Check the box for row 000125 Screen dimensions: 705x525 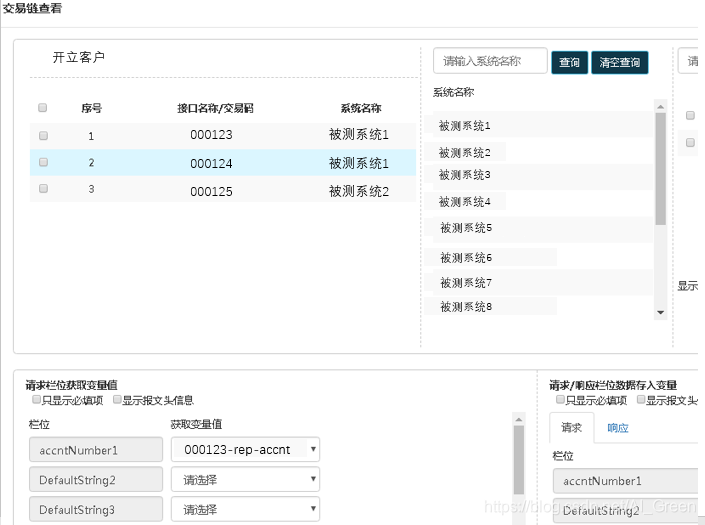pos(44,188)
